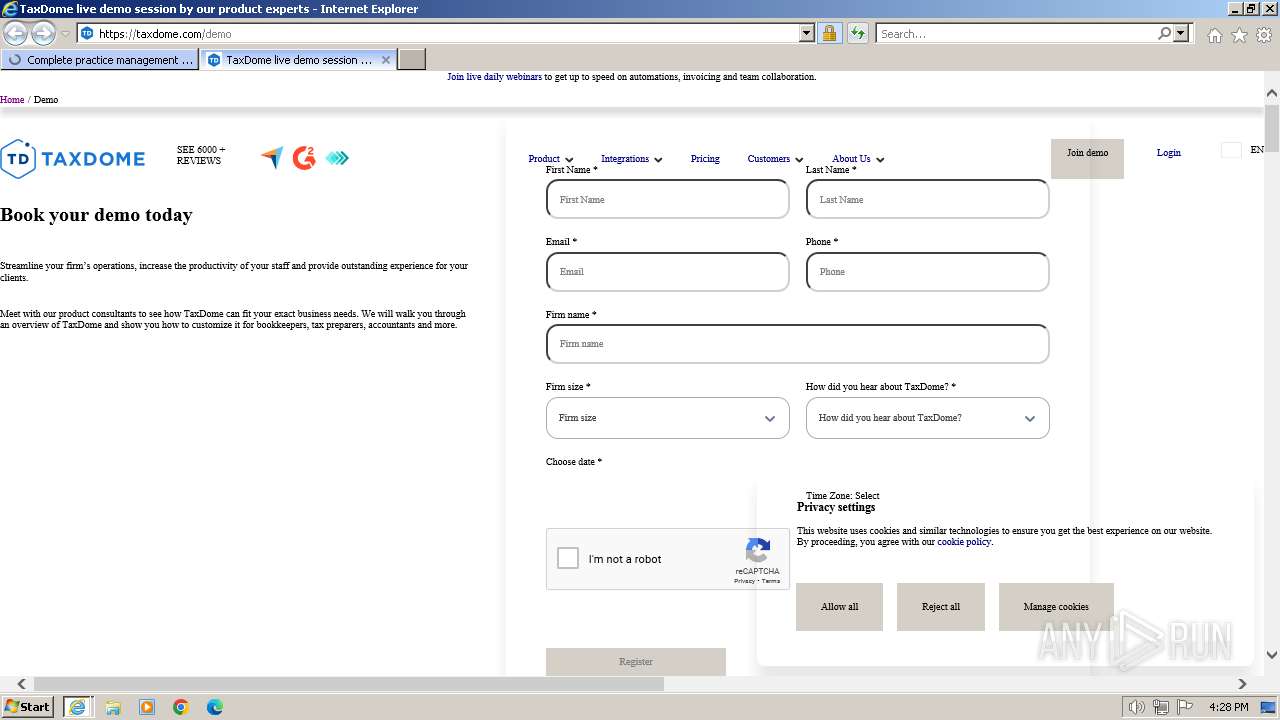Image resolution: width=1280 pixels, height=720 pixels.
Task: Expand How did you hear about TaxDome dropdown
Action: point(928,418)
